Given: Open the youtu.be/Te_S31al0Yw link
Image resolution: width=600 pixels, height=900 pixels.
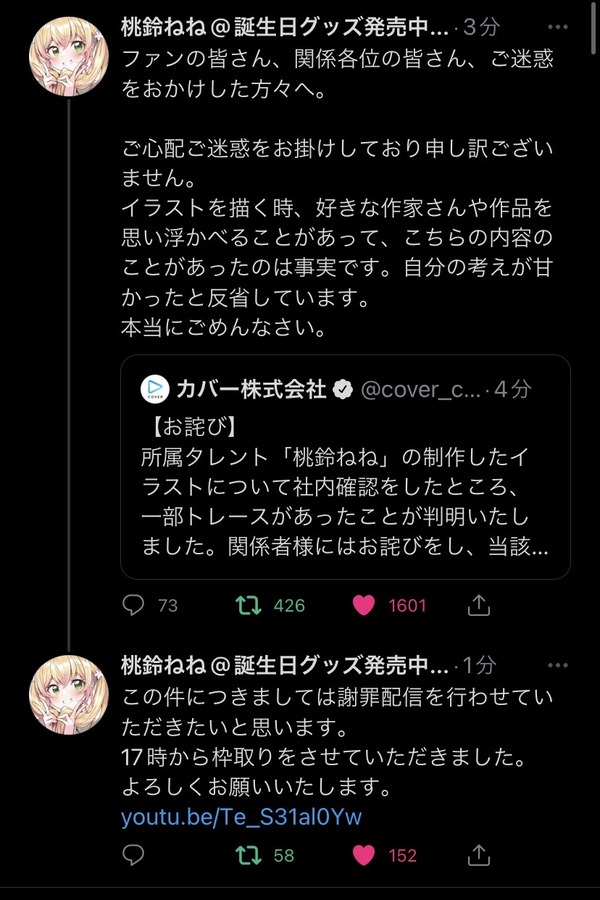Looking at the screenshot, I should pyautogui.click(x=241, y=817).
